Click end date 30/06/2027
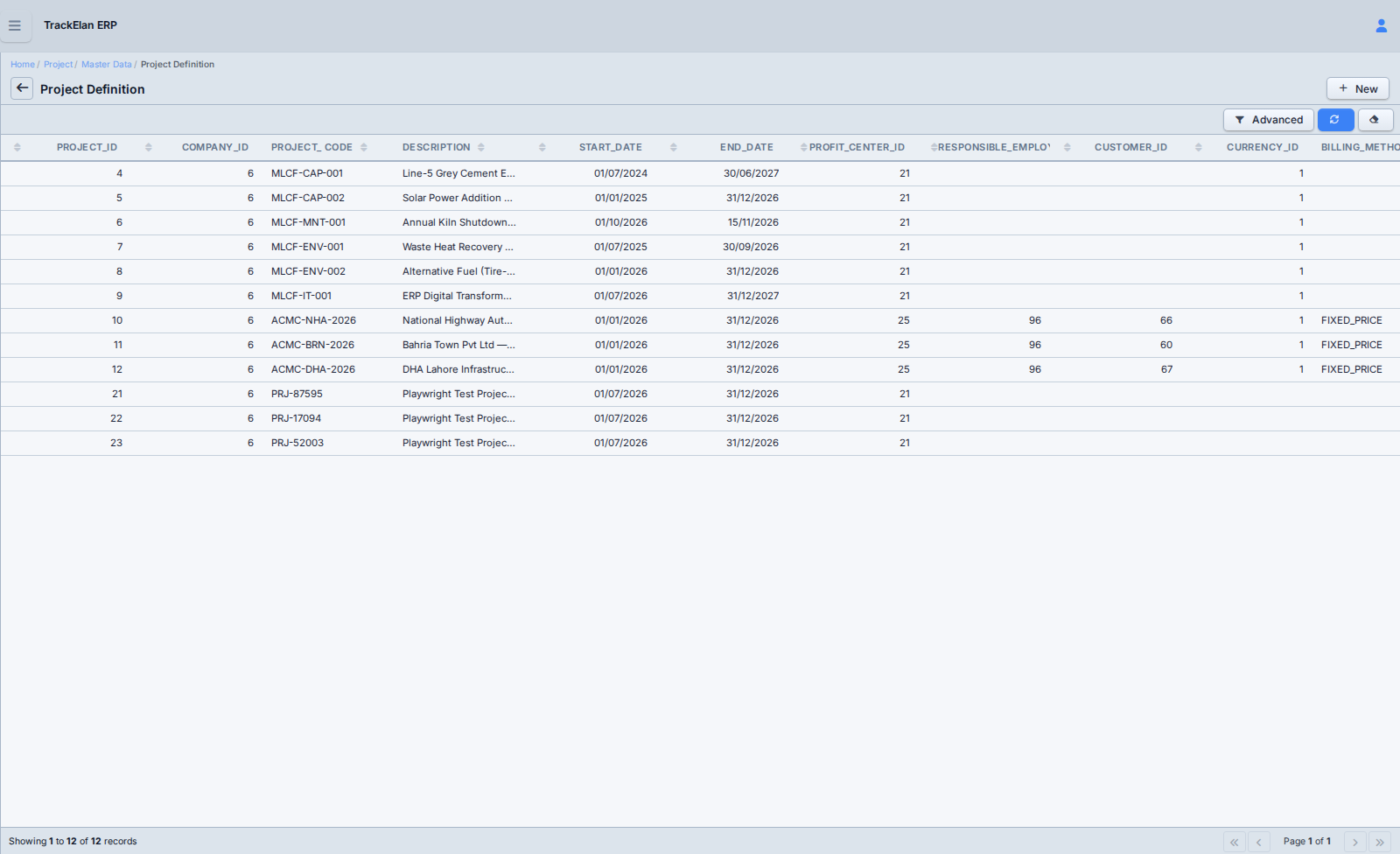Screen dimensions: 1400x854 pyautogui.click(x=751, y=173)
